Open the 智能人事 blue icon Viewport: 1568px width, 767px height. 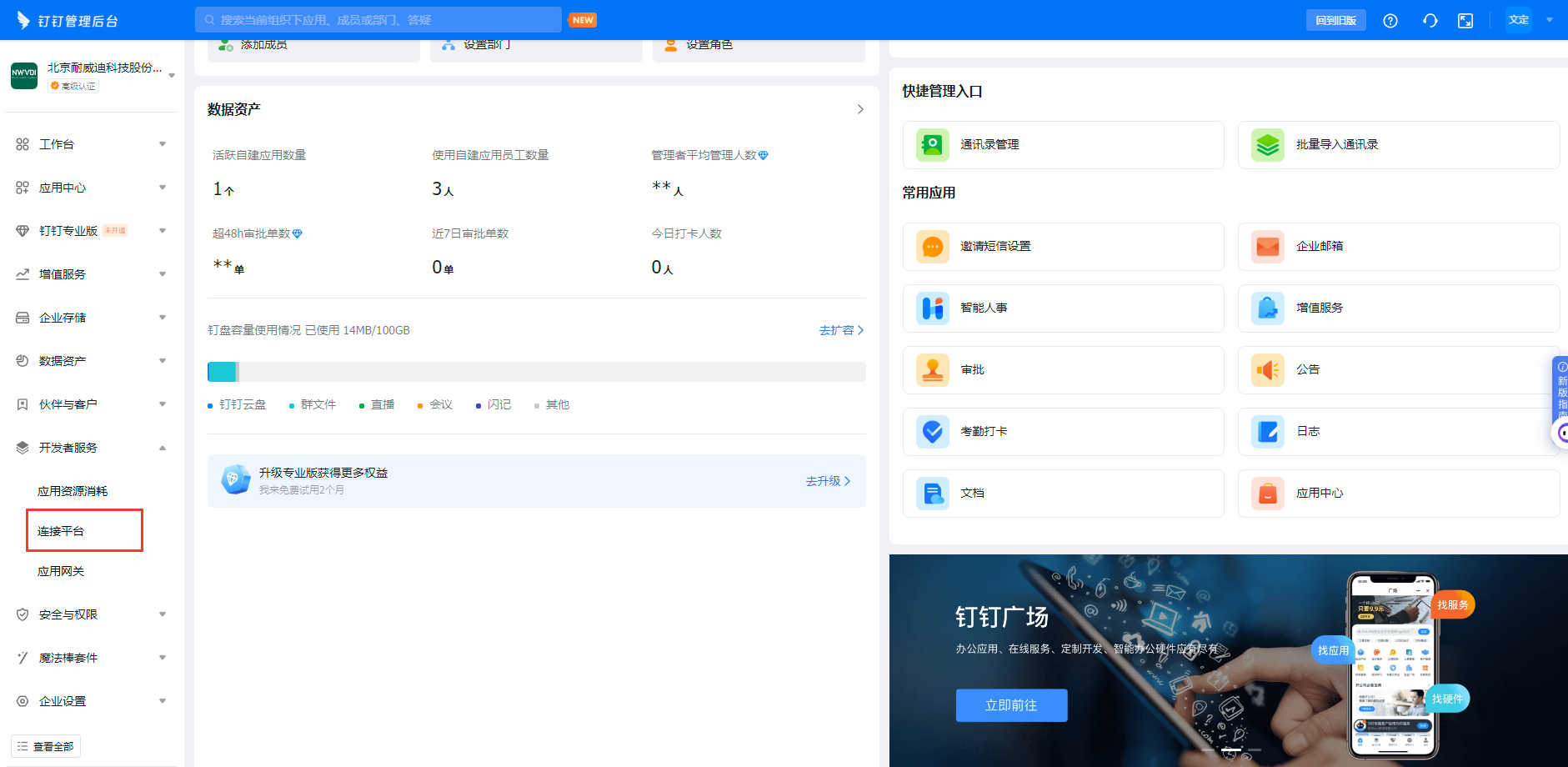933,308
